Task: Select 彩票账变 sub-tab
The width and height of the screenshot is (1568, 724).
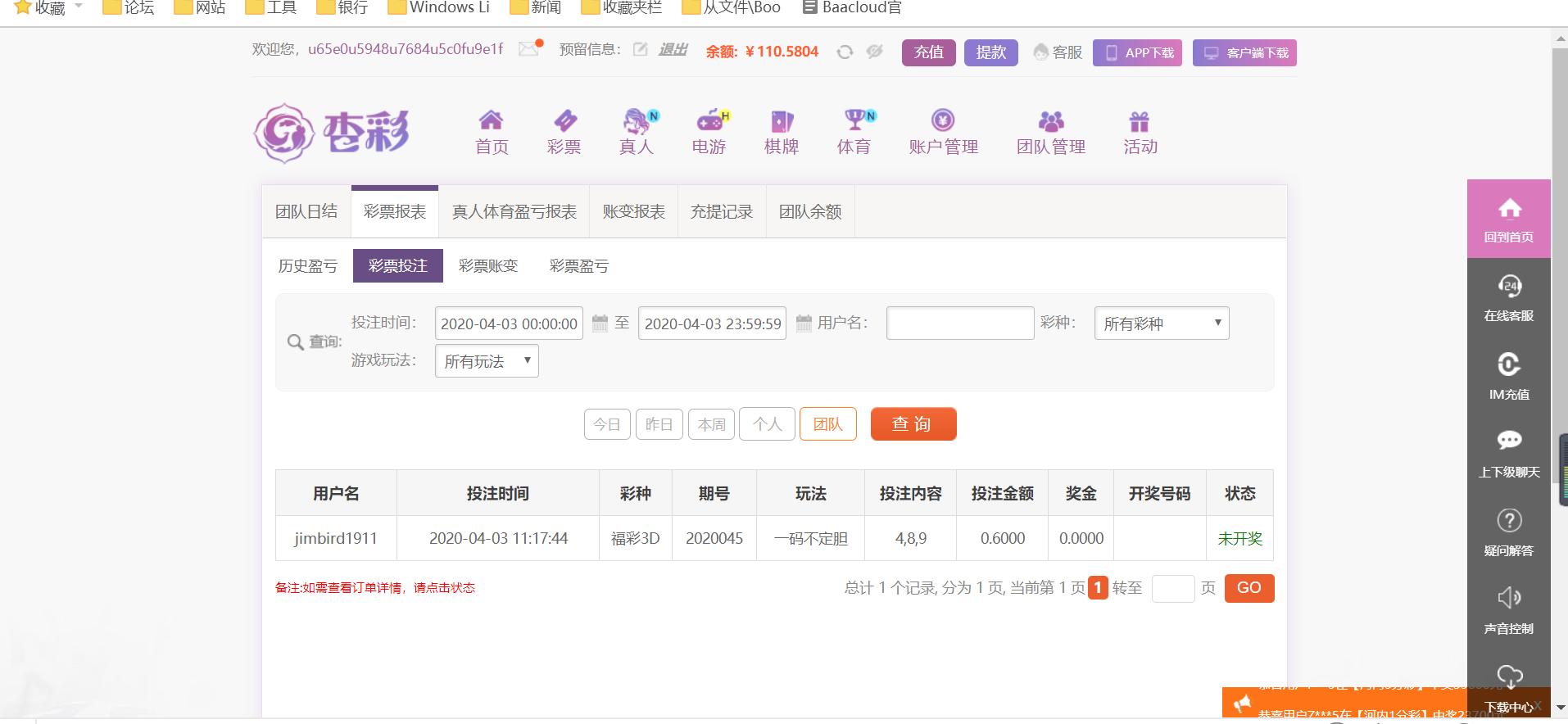Action: pos(488,266)
